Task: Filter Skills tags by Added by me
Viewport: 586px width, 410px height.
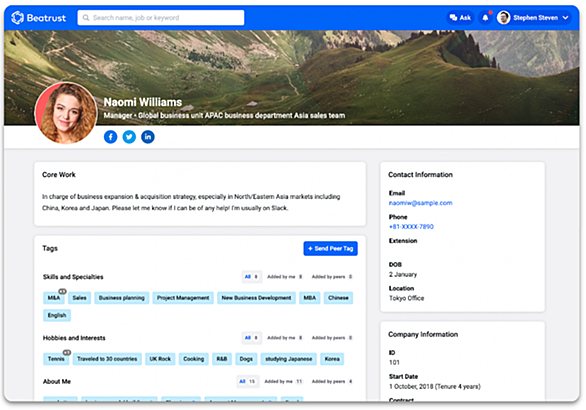Action: tap(284, 277)
